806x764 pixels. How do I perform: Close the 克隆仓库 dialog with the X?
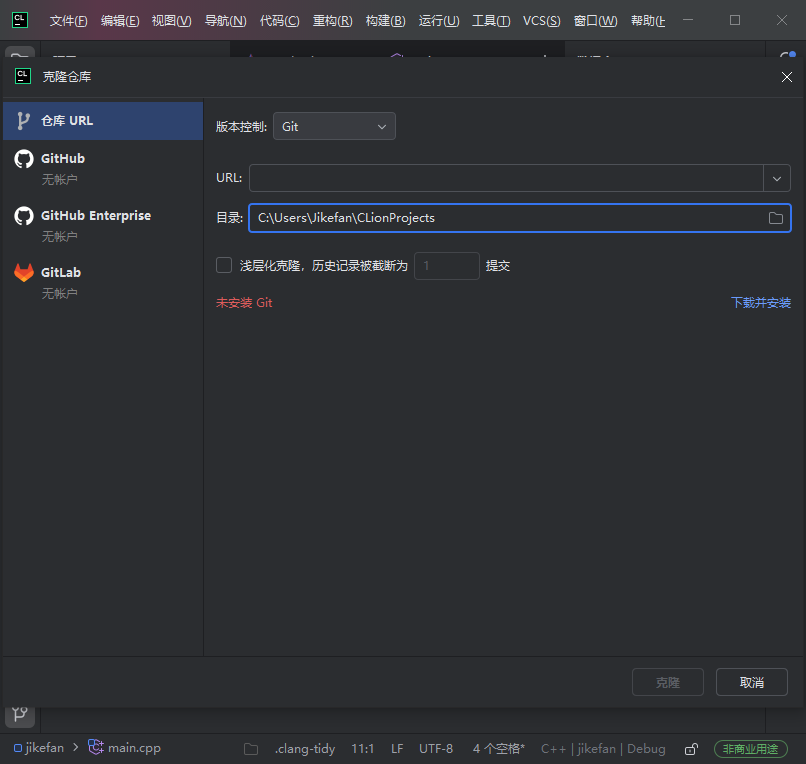coord(786,77)
